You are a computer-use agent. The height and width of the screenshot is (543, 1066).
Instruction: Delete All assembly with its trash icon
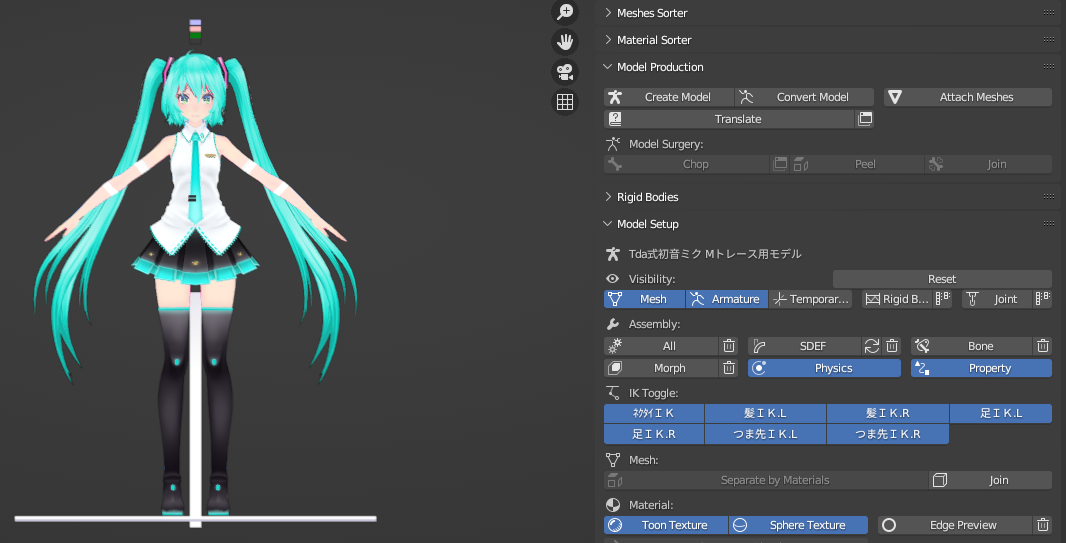[729, 346]
